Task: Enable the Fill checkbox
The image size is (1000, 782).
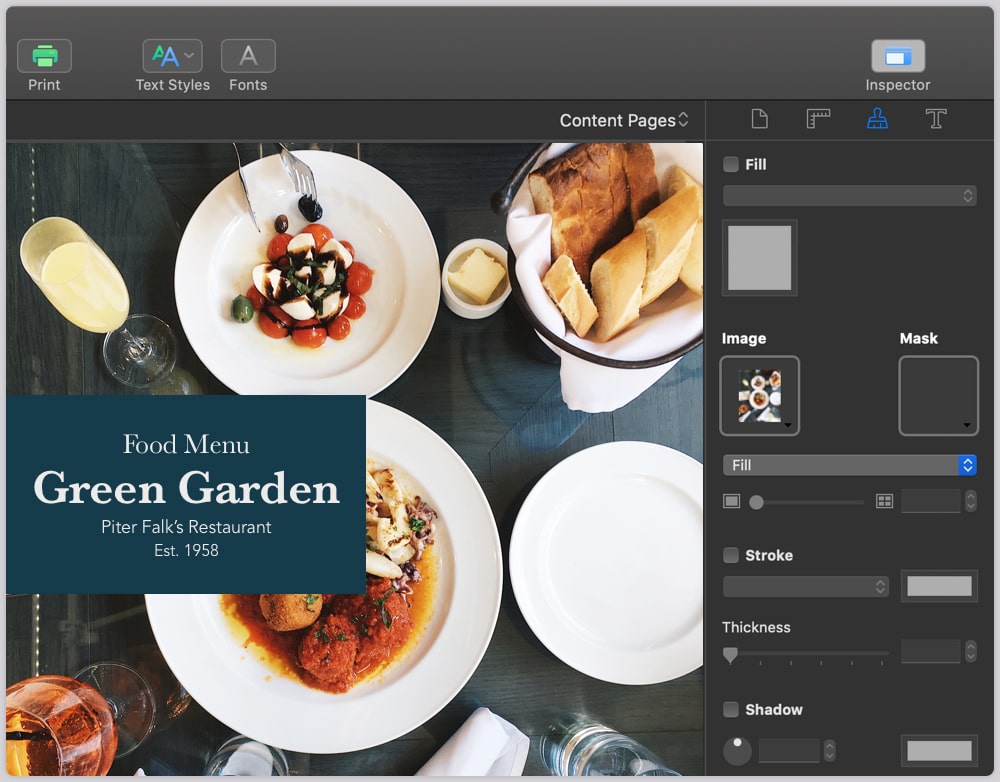Action: pyautogui.click(x=729, y=164)
